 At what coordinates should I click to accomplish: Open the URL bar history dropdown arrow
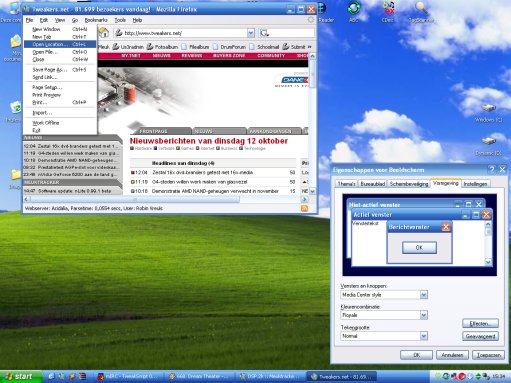point(251,33)
